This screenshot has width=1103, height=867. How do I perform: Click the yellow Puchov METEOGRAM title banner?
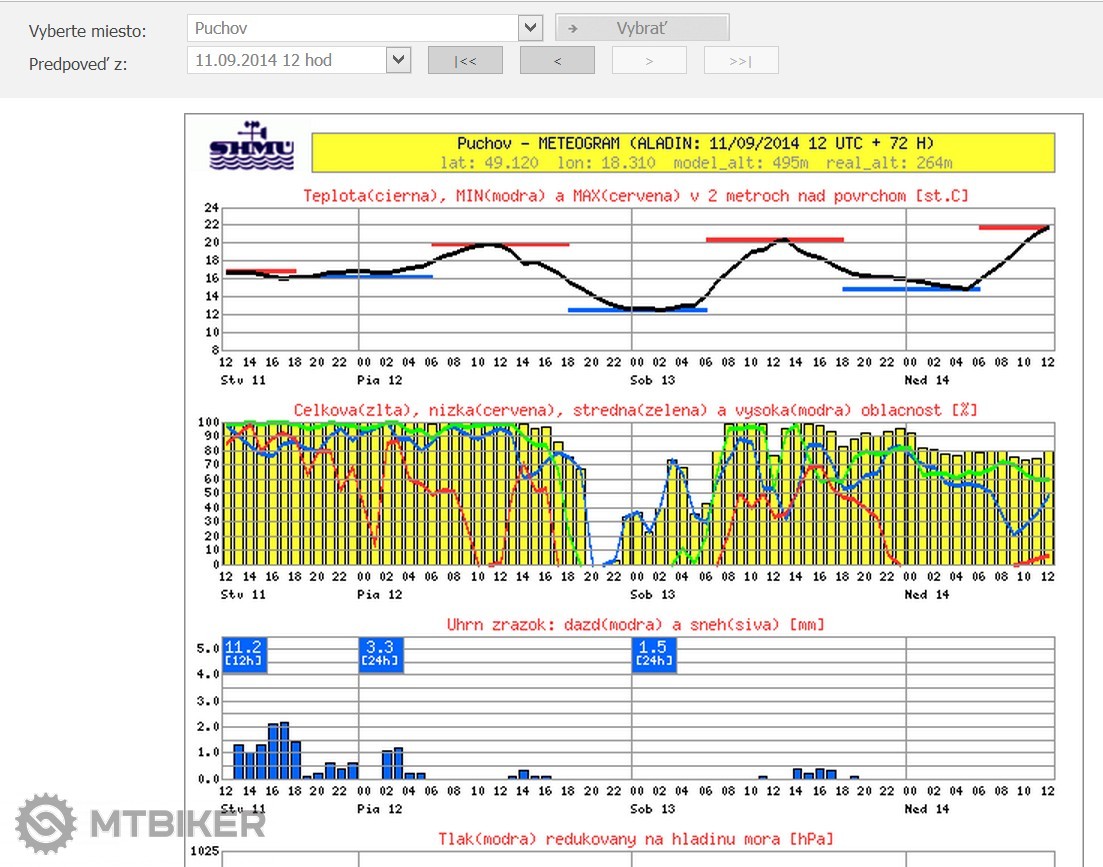[x=683, y=153]
